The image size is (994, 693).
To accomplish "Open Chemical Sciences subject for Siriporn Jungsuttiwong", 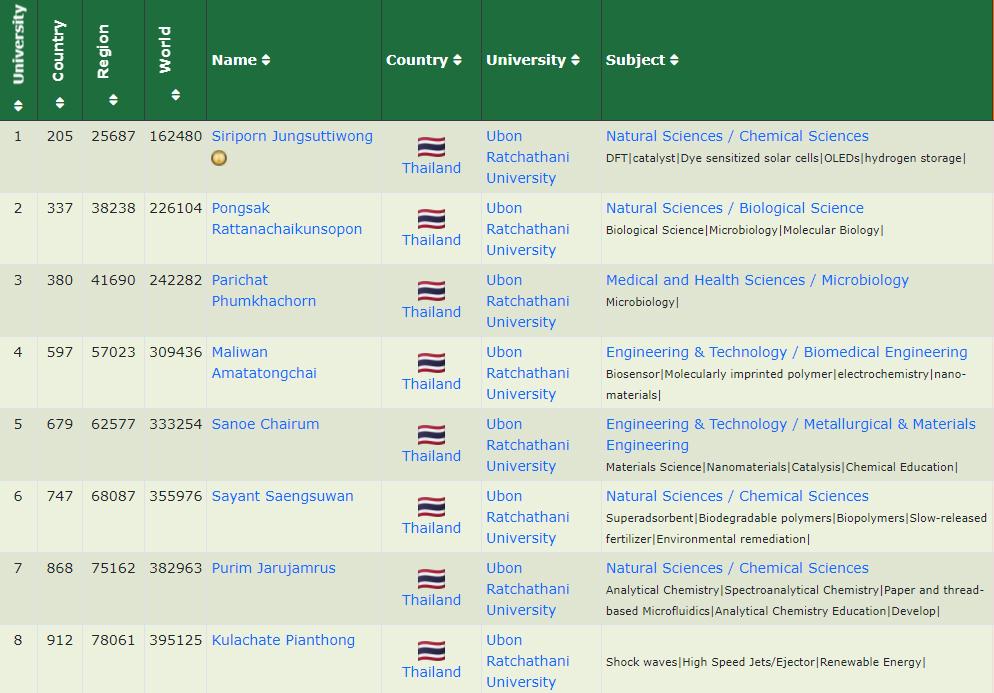I will coord(737,136).
